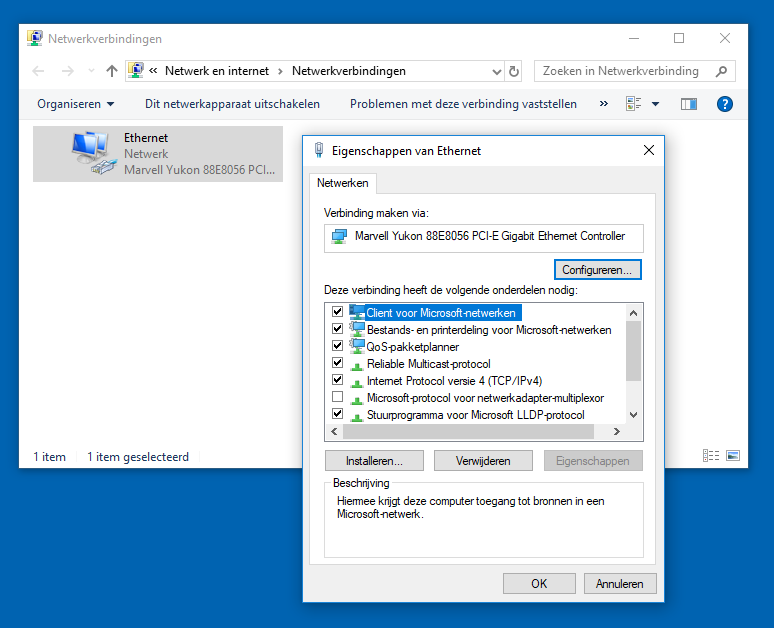
Task: Expand the address bar history dropdown
Action: pyautogui.click(x=497, y=72)
